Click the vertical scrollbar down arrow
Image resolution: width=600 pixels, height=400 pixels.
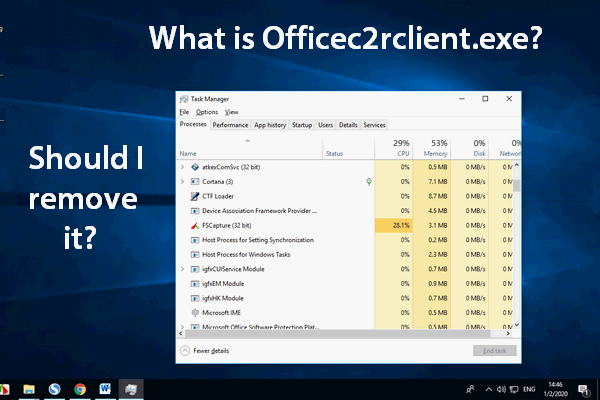point(517,325)
